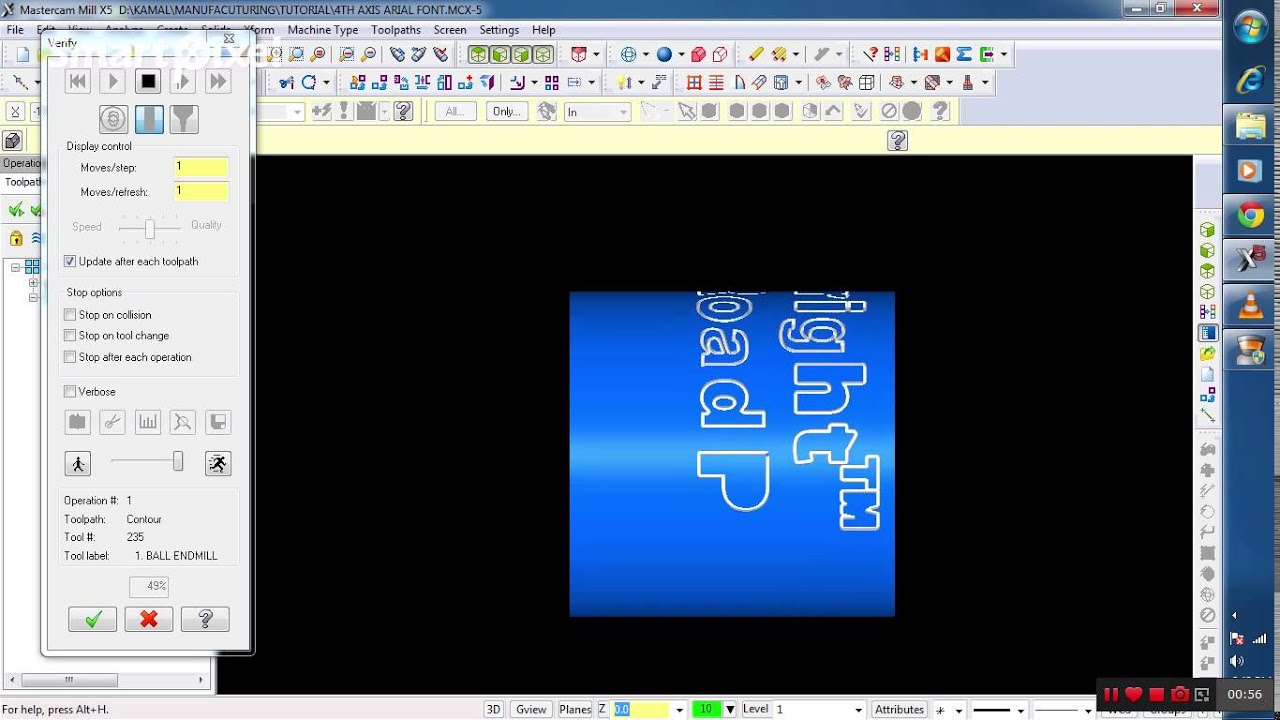Open the blue sphere shading dropdown

[681, 55]
